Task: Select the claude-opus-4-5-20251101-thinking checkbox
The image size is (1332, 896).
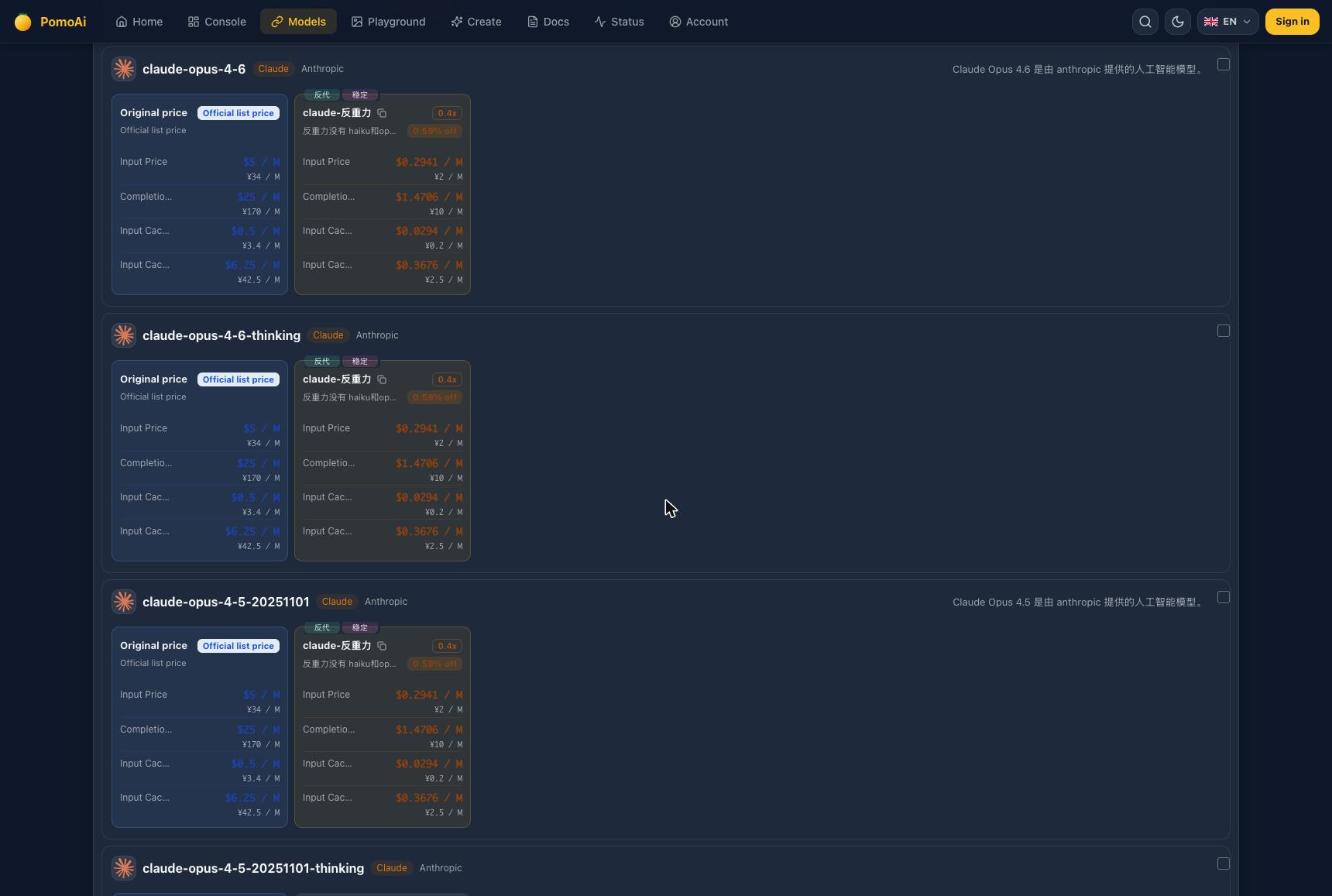Action: pyautogui.click(x=1223, y=864)
